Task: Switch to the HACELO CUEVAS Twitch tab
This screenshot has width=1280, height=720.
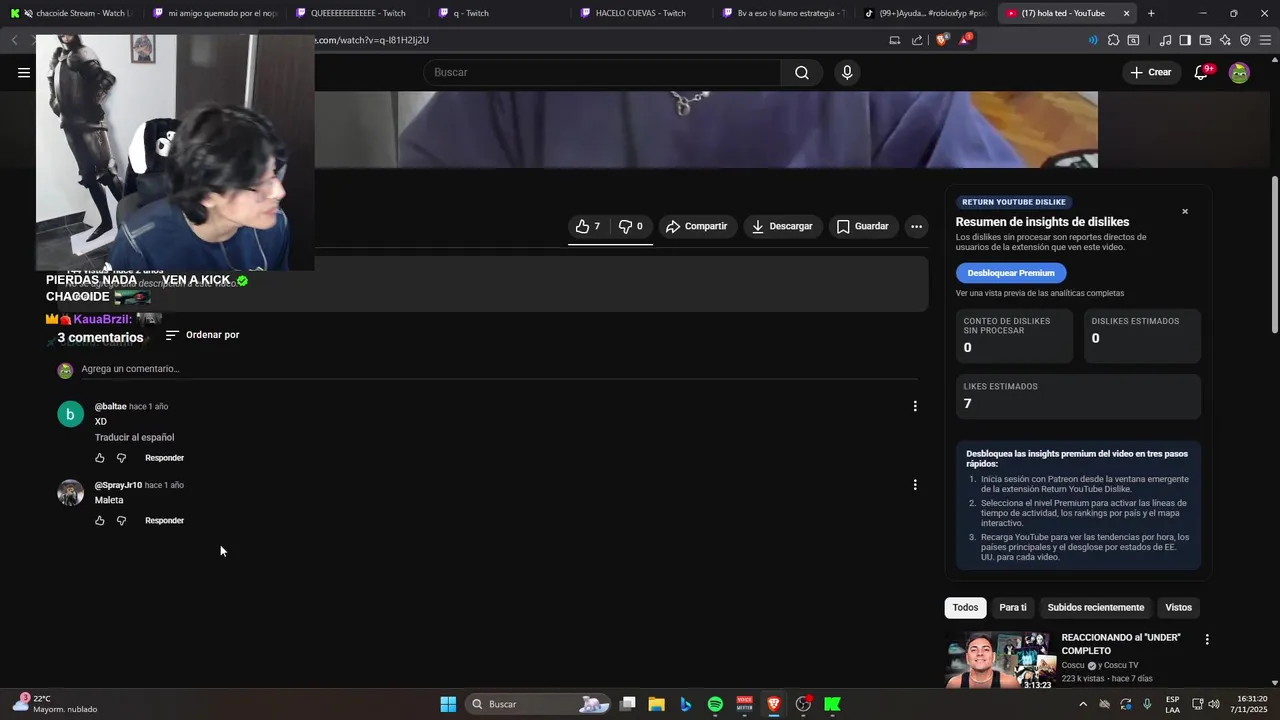Action: point(640,13)
